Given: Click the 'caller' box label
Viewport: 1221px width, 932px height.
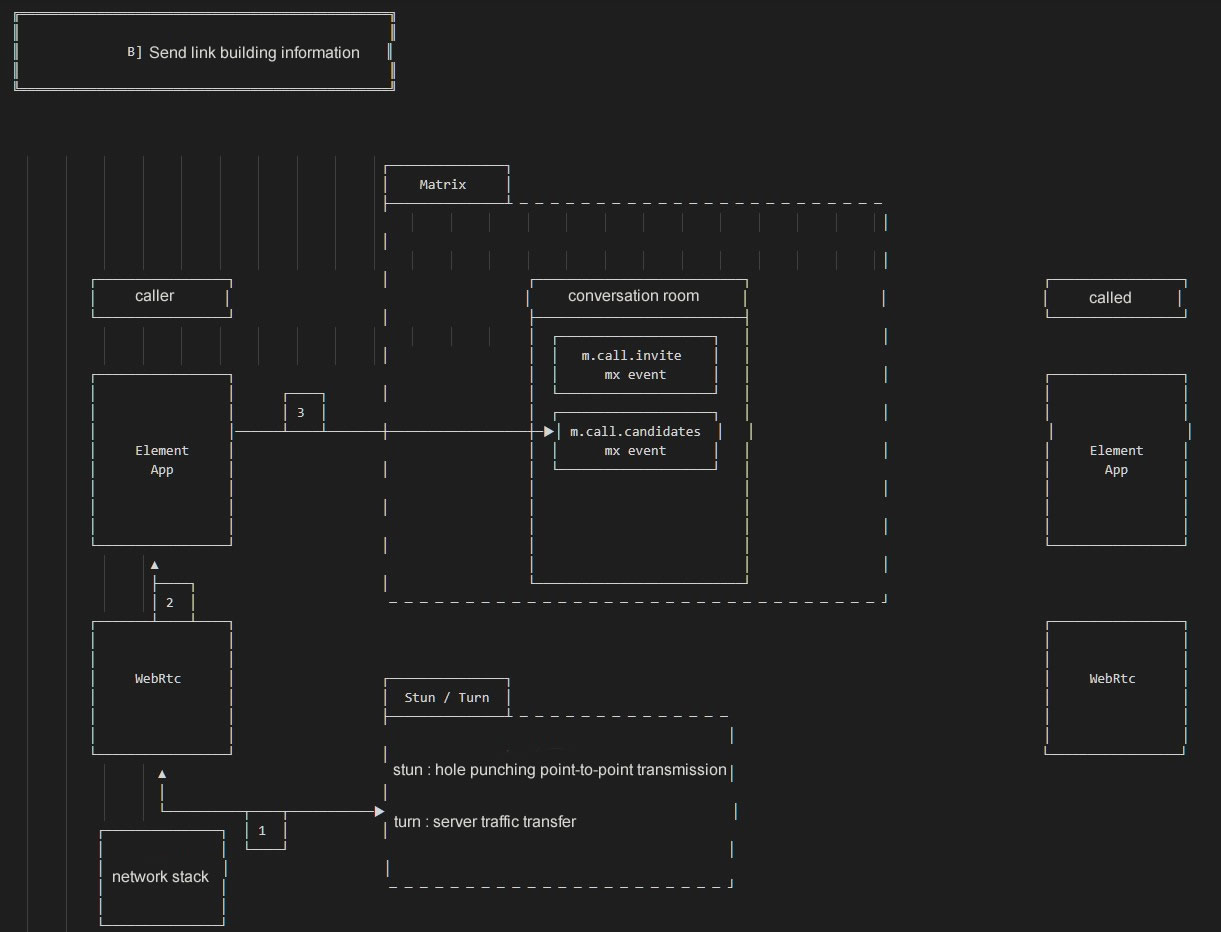Looking at the screenshot, I should point(154,296).
